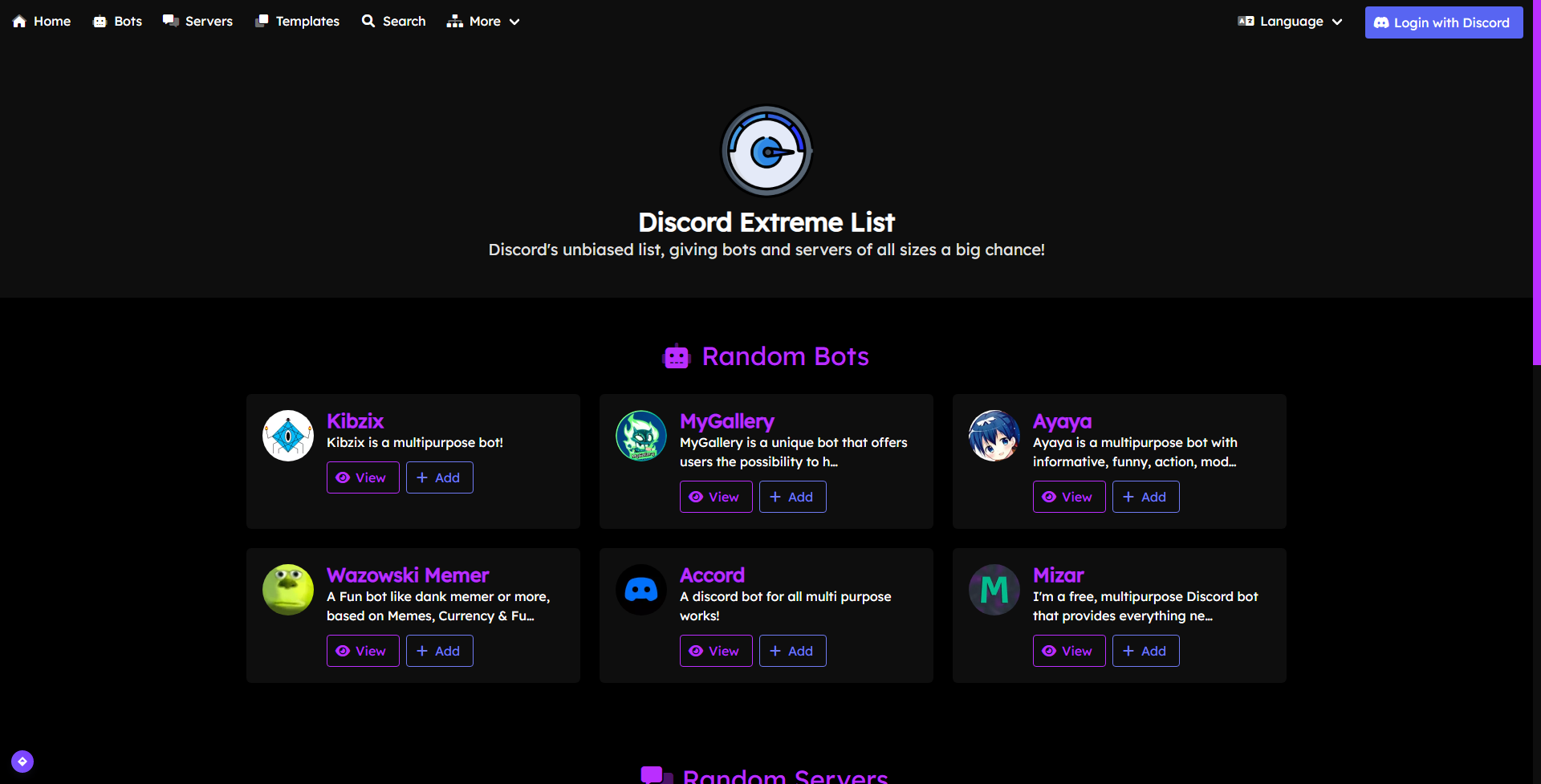Open the Bots menu item
The image size is (1541, 784).
pyautogui.click(x=117, y=22)
